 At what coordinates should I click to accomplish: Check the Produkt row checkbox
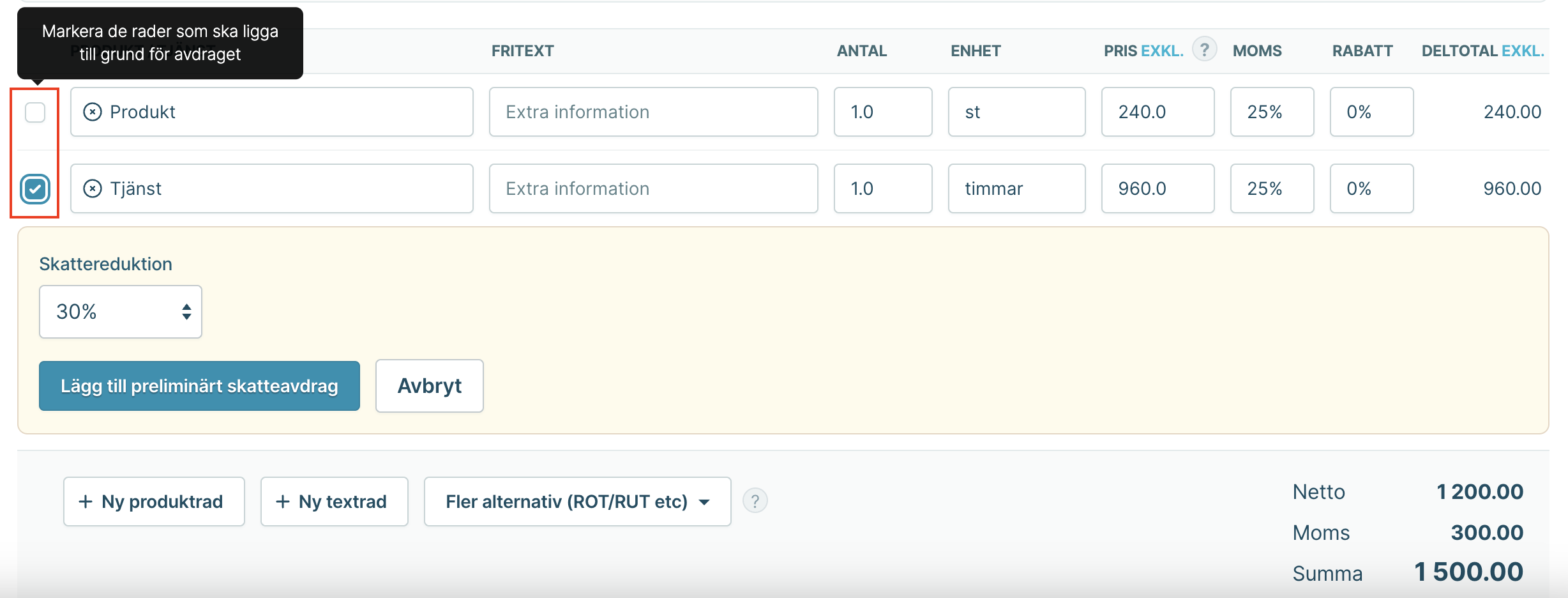35,112
